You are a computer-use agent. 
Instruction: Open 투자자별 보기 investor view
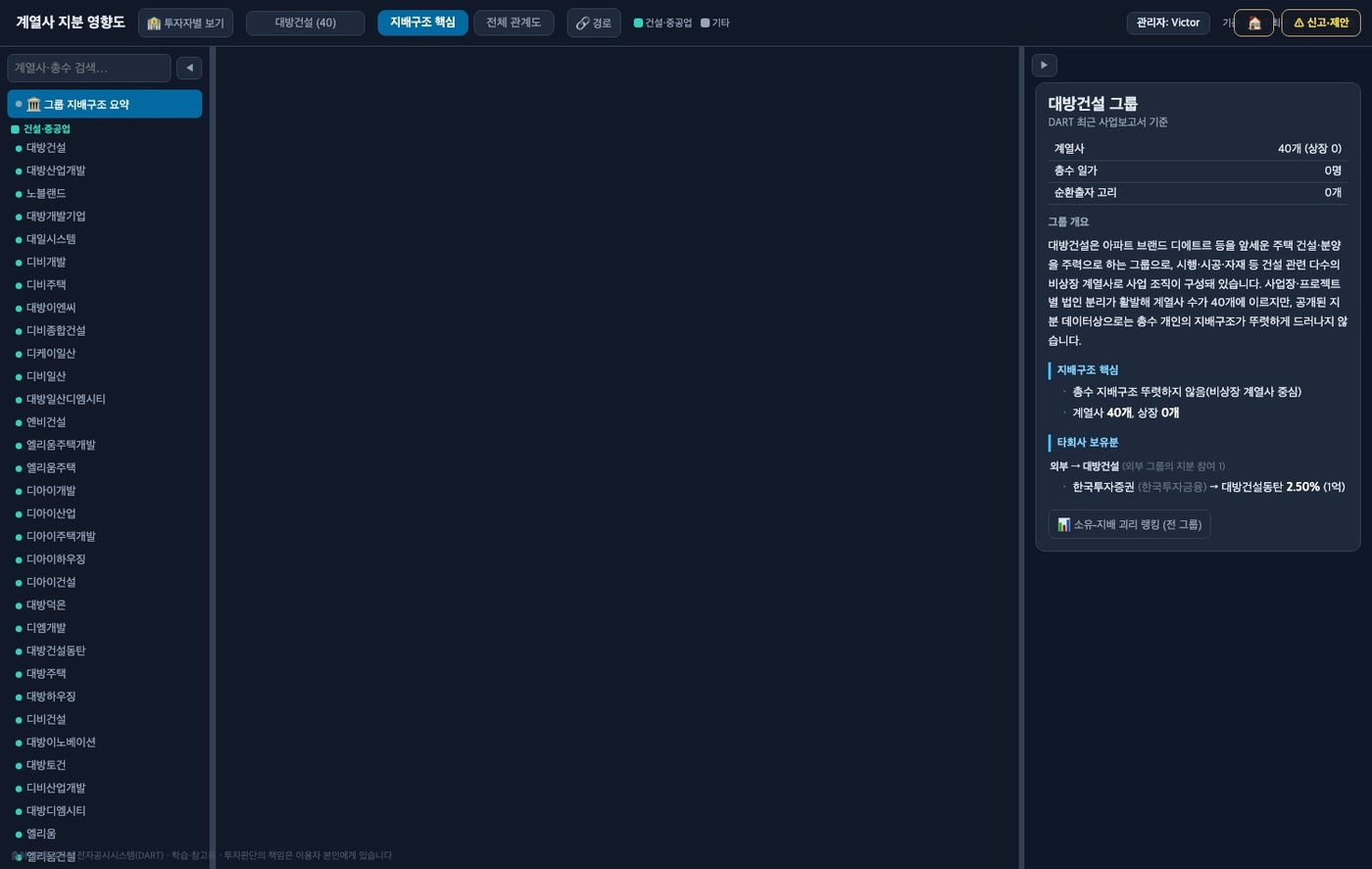click(x=185, y=23)
